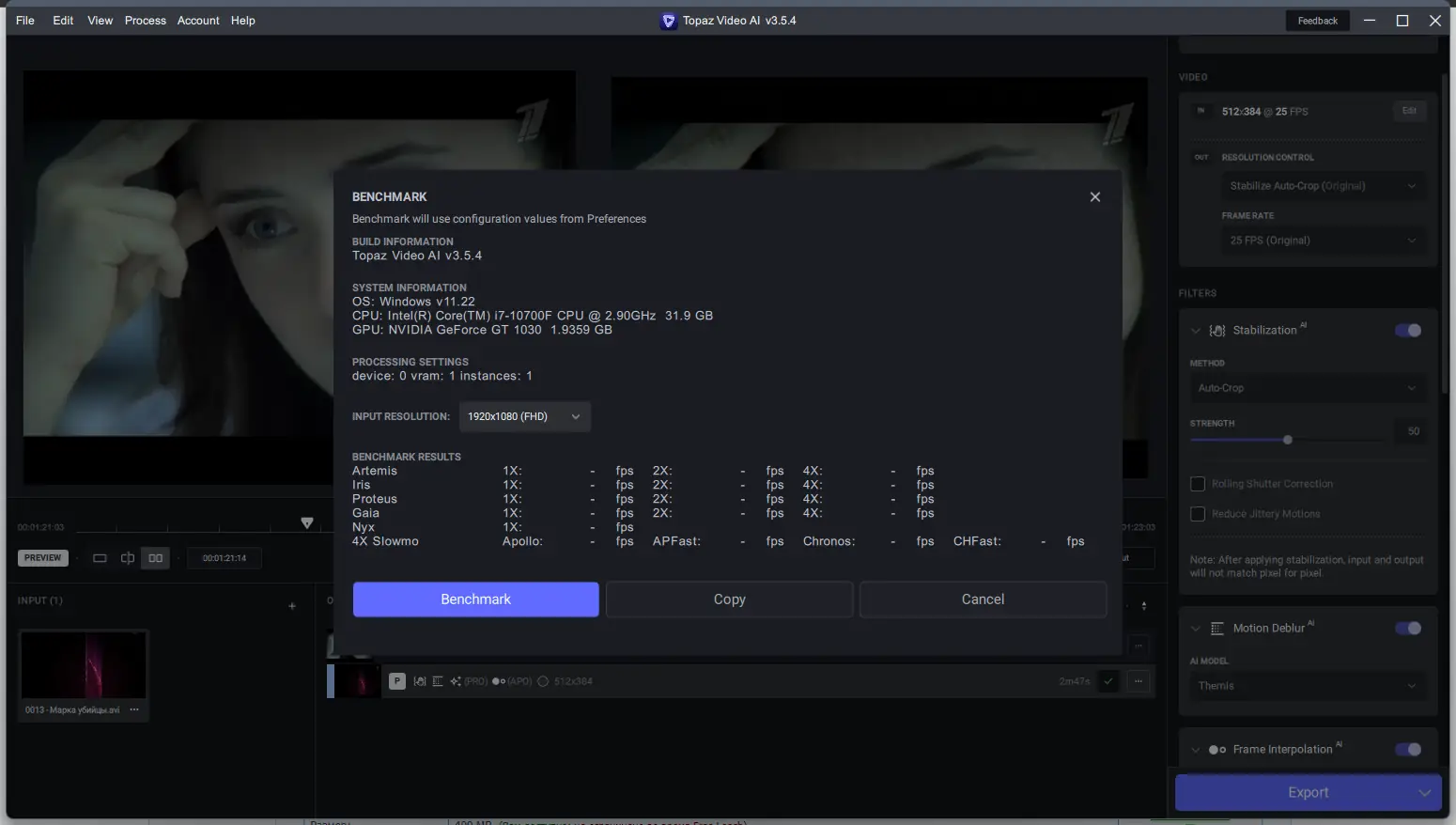Click the motion deblur icon in the output row
The image size is (1456, 825).
(438, 681)
